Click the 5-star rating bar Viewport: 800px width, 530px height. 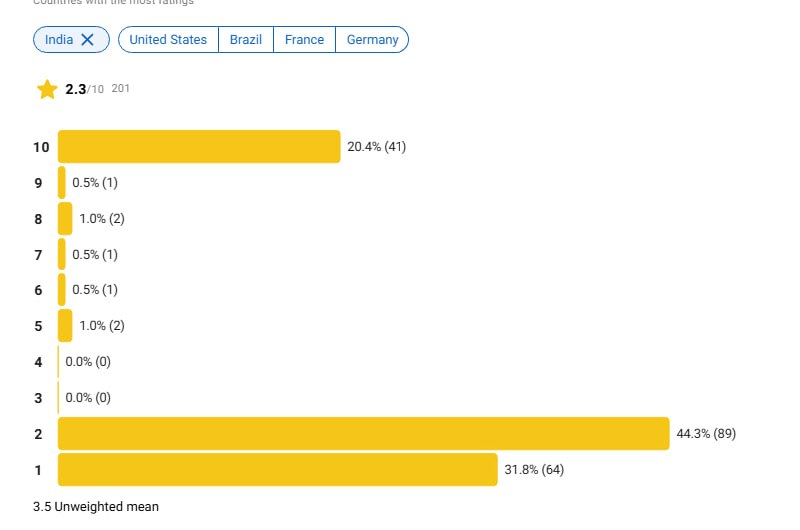pos(65,325)
